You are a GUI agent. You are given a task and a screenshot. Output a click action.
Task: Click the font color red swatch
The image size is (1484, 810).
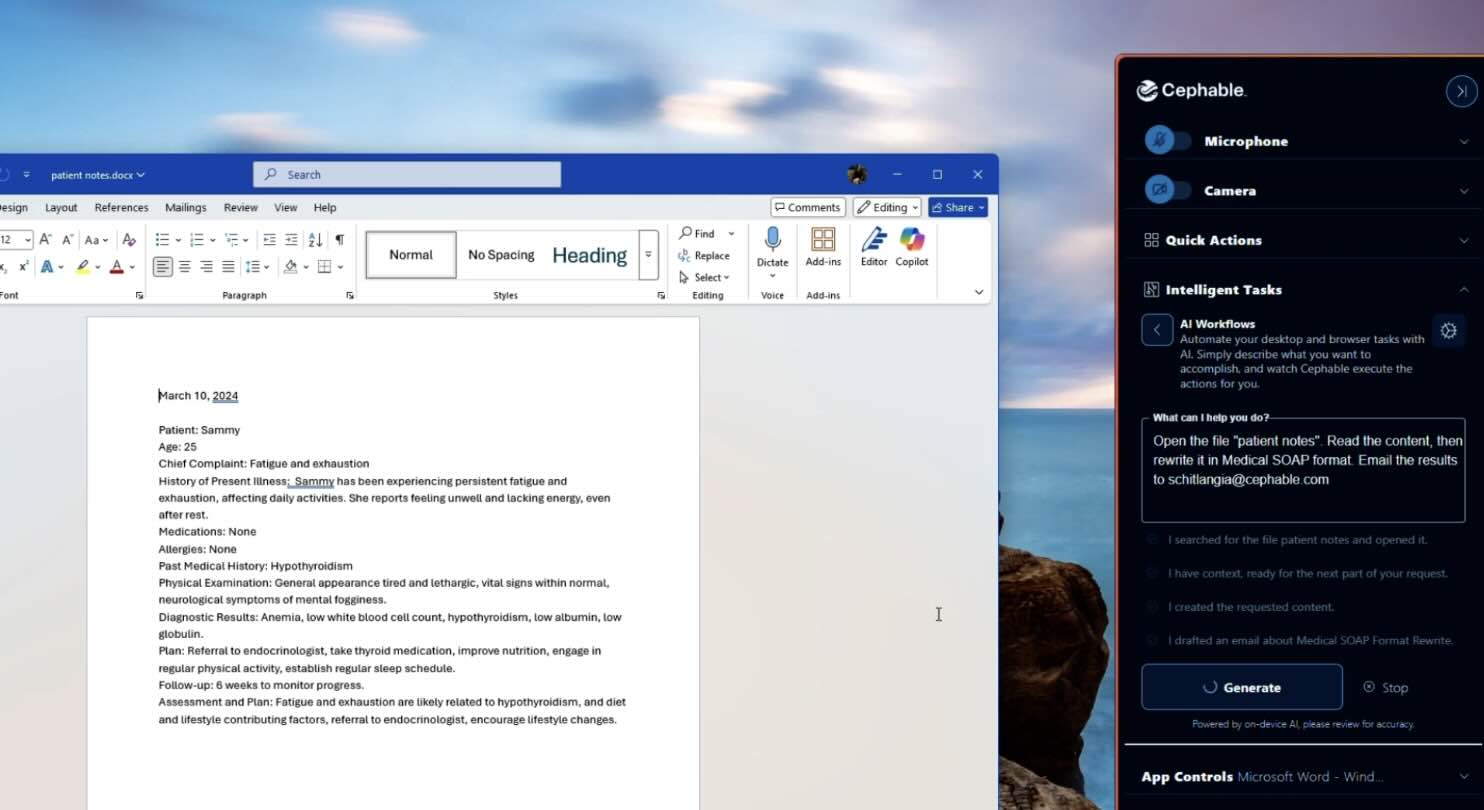(x=116, y=267)
